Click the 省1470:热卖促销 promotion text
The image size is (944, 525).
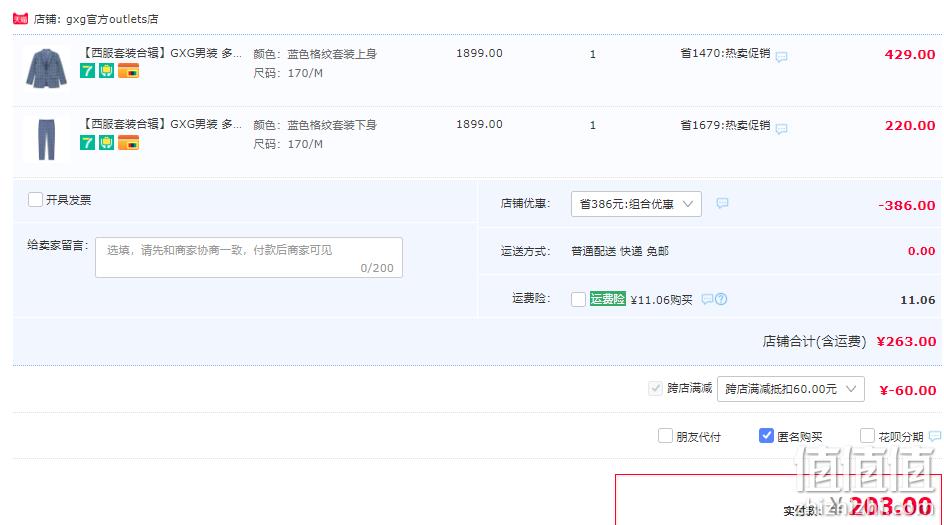pos(725,53)
